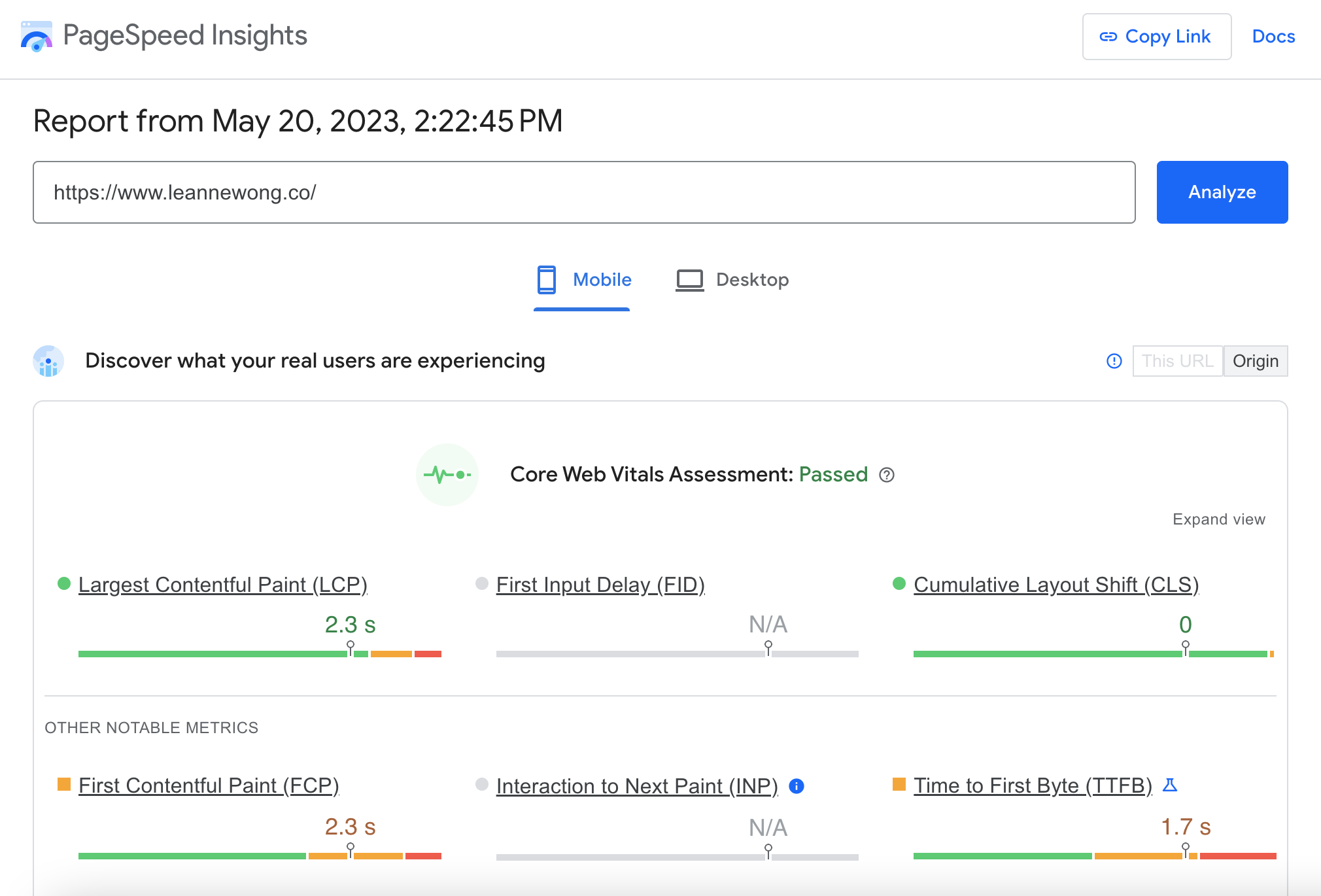Click the INP N/A value

point(768,828)
